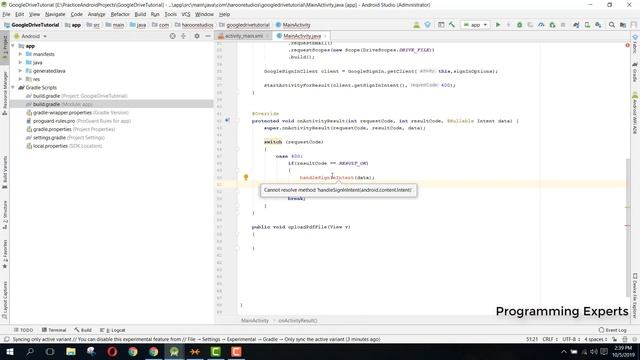
Task: Hide the Project panel with minus icon
Action: coord(208,36)
